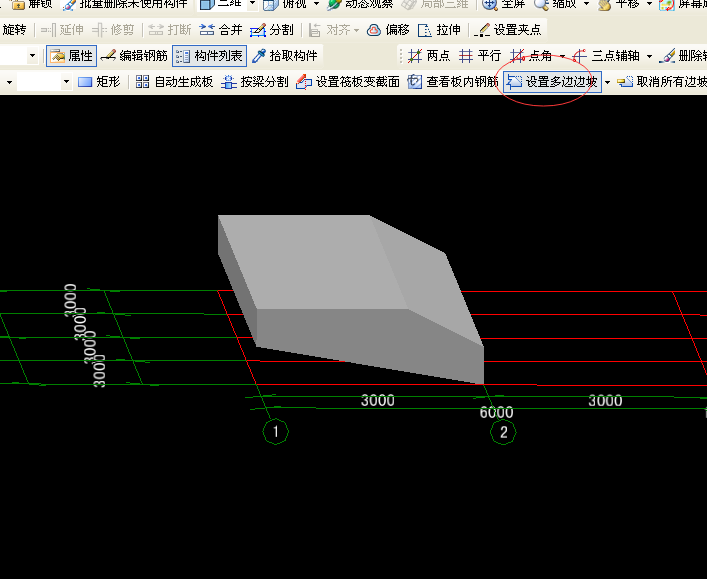Select the 拉伸 stretch tool
This screenshot has height=579, width=707.
(x=440, y=30)
